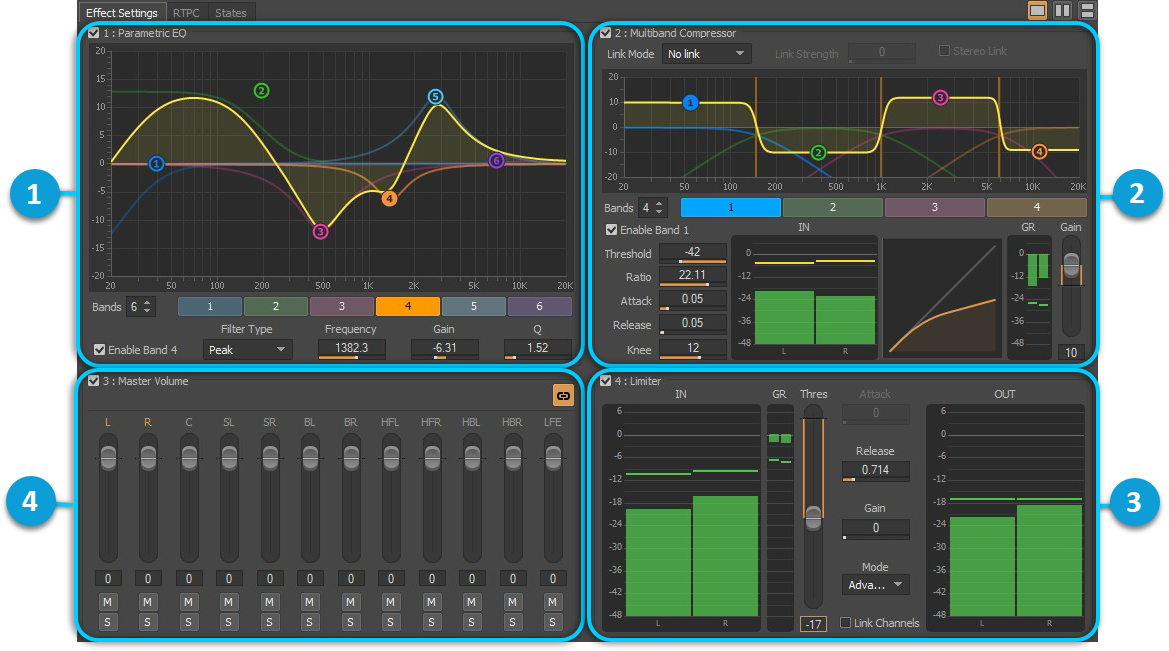Switch to two-column split layout view
The width and height of the screenshot is (1169, 651).
pyautogui.click(x=1061, y=9)
